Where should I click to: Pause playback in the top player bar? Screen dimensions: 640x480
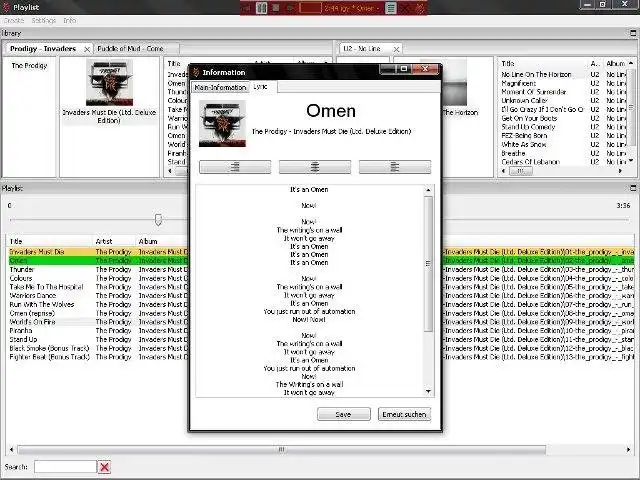tap(262, 8)
